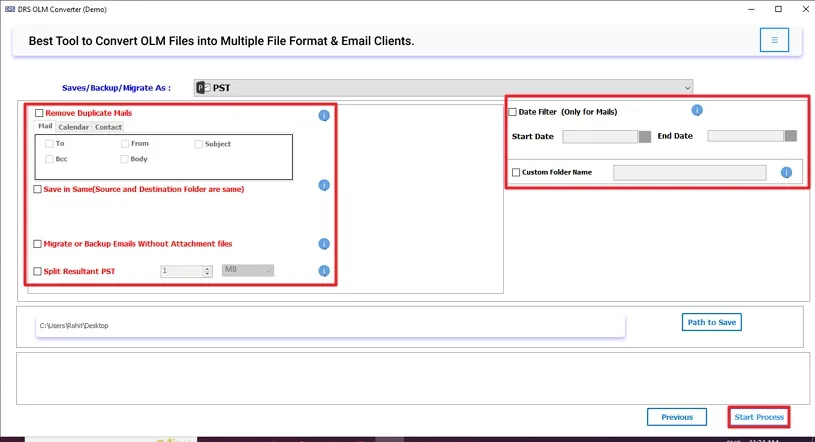
Task: Open the MB size unit dropdown
Action: click(248, 270)
